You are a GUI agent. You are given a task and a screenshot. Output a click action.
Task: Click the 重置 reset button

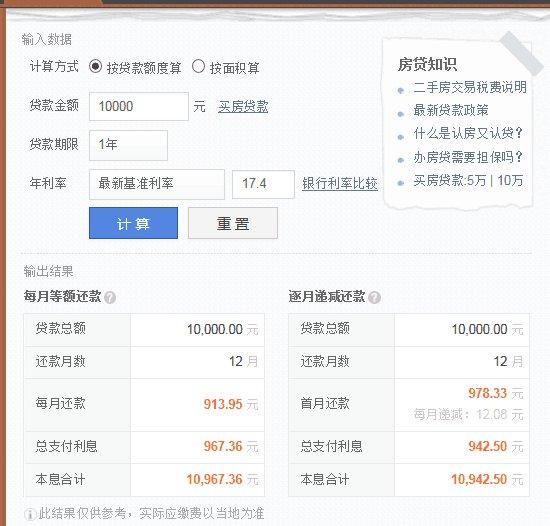click(233, 223)
